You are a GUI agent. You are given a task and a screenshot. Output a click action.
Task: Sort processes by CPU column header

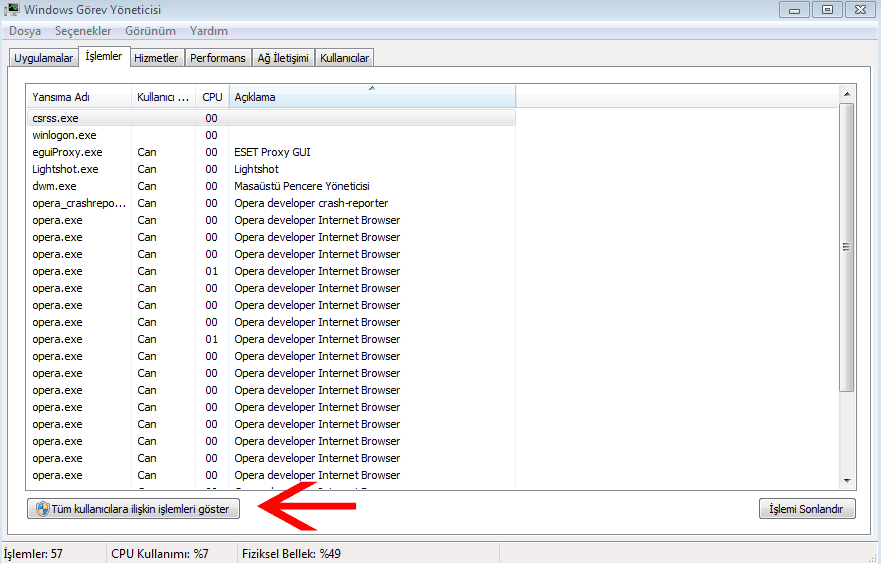(212, 97)
